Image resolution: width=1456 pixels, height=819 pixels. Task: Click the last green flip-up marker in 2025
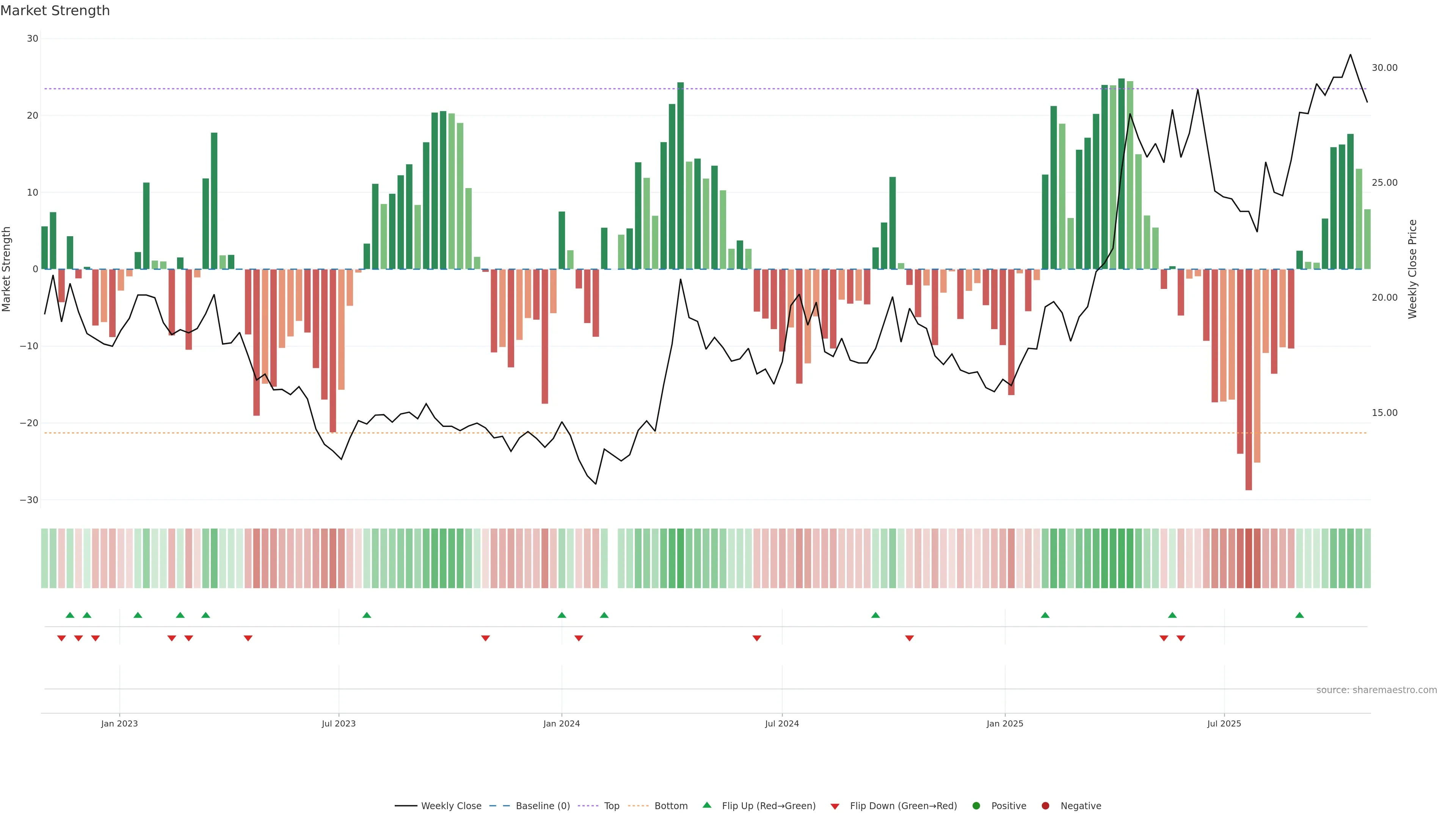coord(1299,615)
